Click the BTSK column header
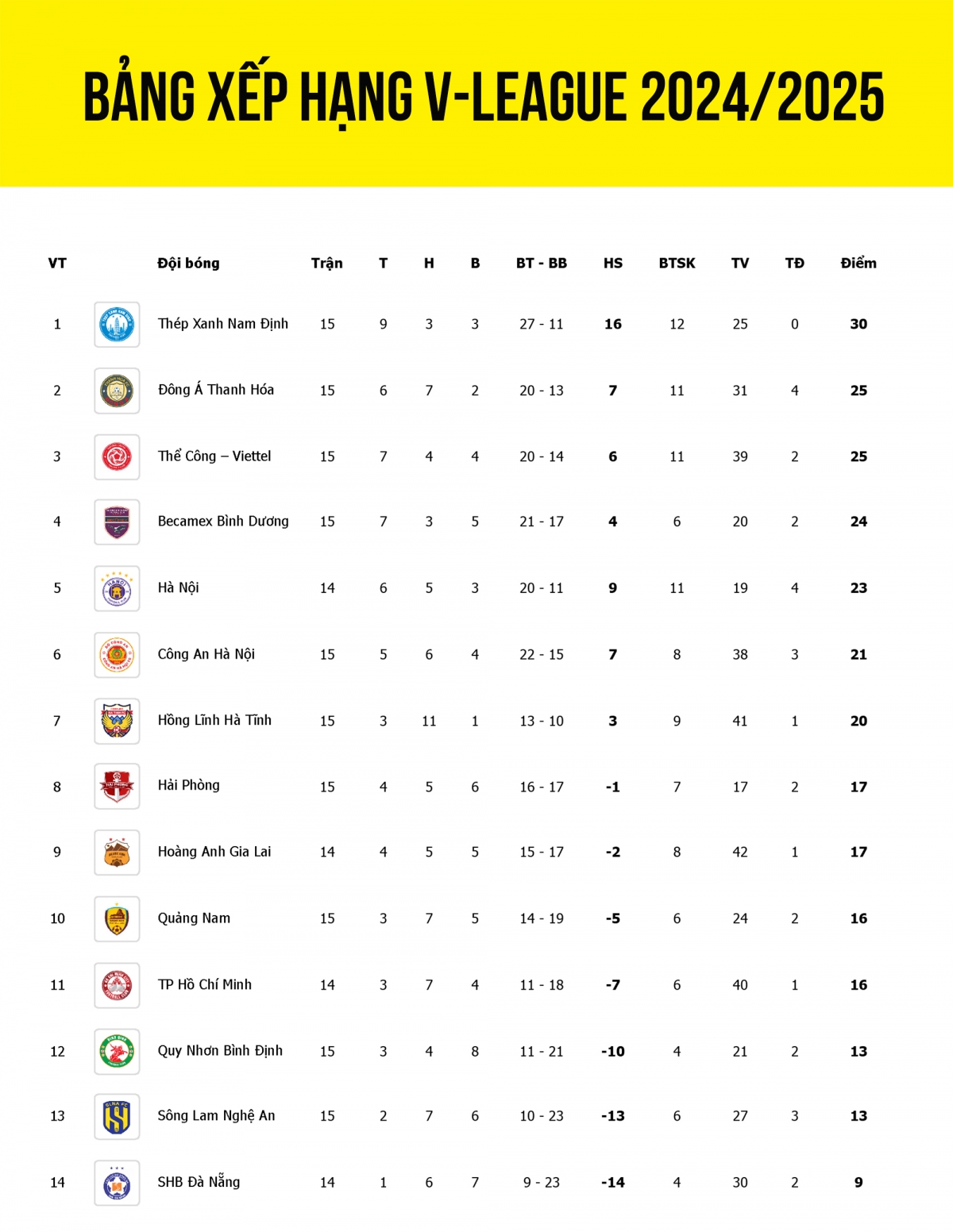This screenshot has width=953, height=1232. point(677,264)
